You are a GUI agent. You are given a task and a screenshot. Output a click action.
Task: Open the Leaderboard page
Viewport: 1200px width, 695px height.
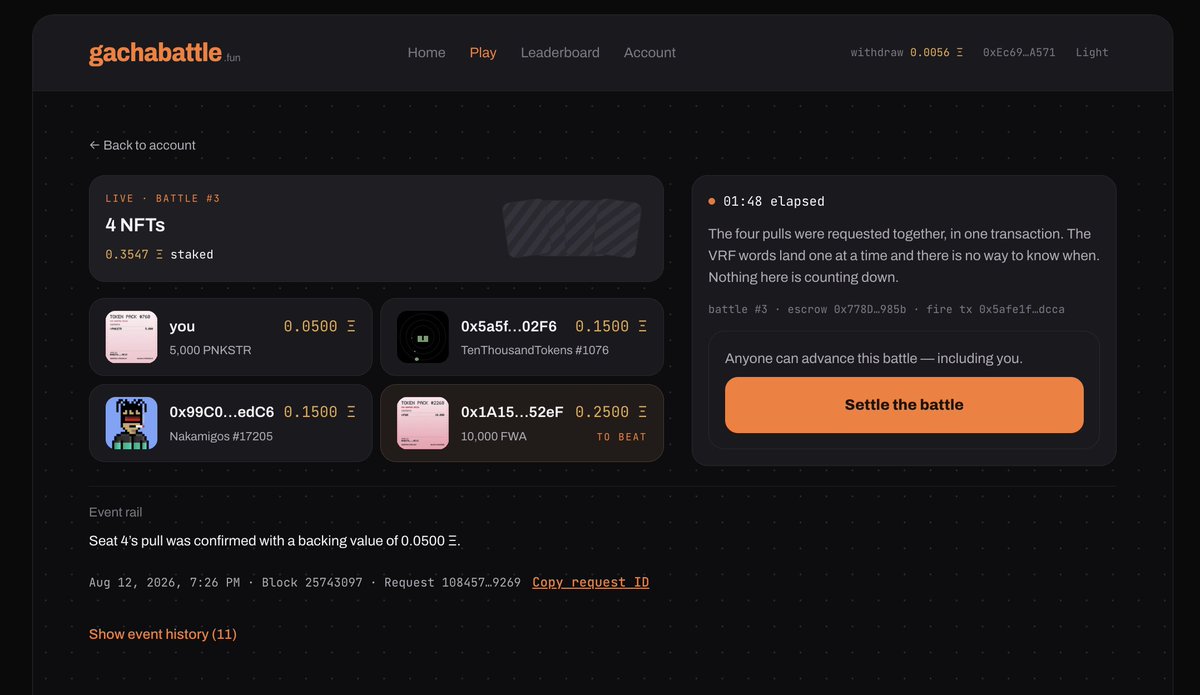click(x=560, y=52)
